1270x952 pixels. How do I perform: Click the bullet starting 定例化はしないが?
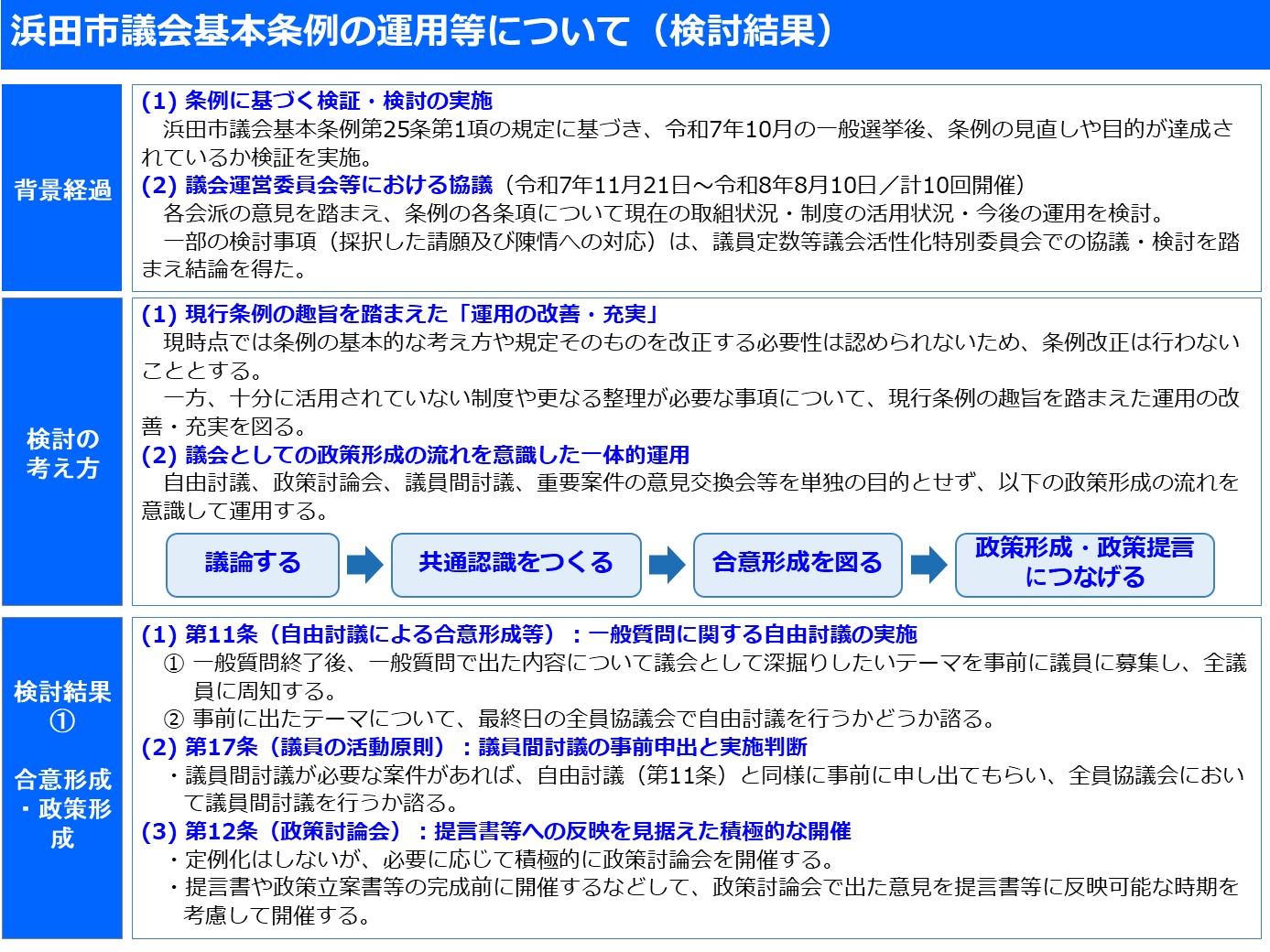tap(501, 860)
